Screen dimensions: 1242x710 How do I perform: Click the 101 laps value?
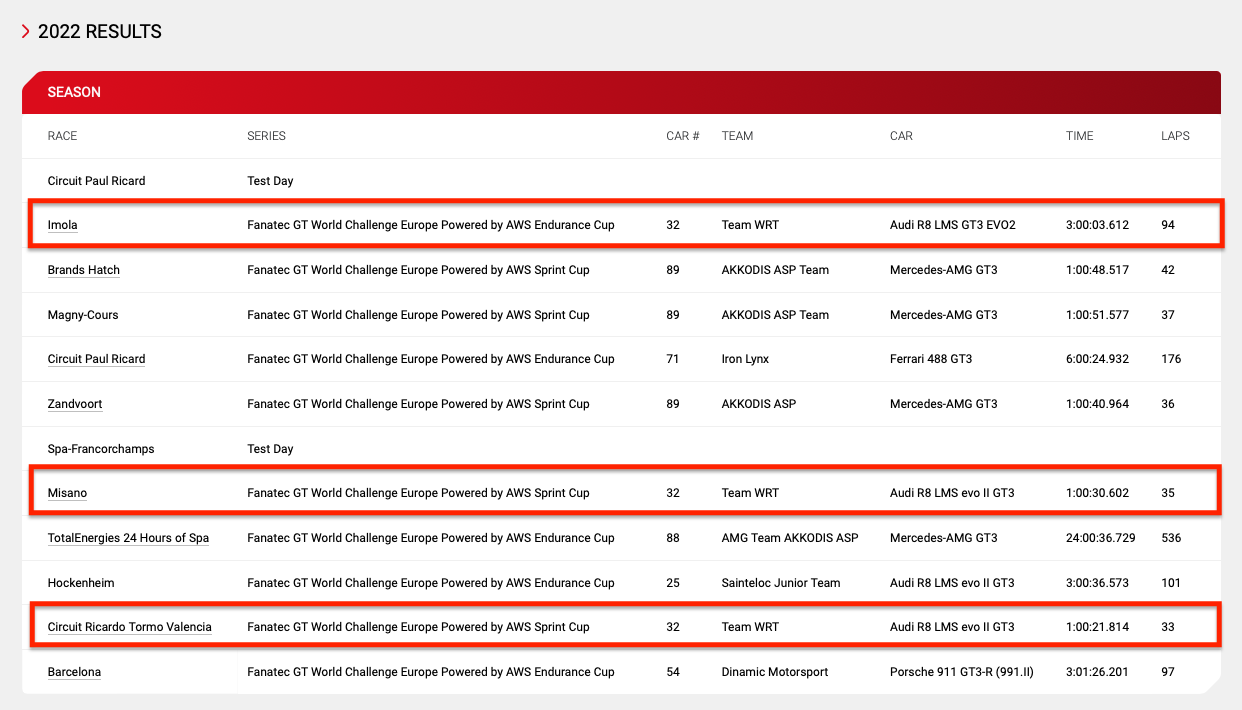[1171, 583]
